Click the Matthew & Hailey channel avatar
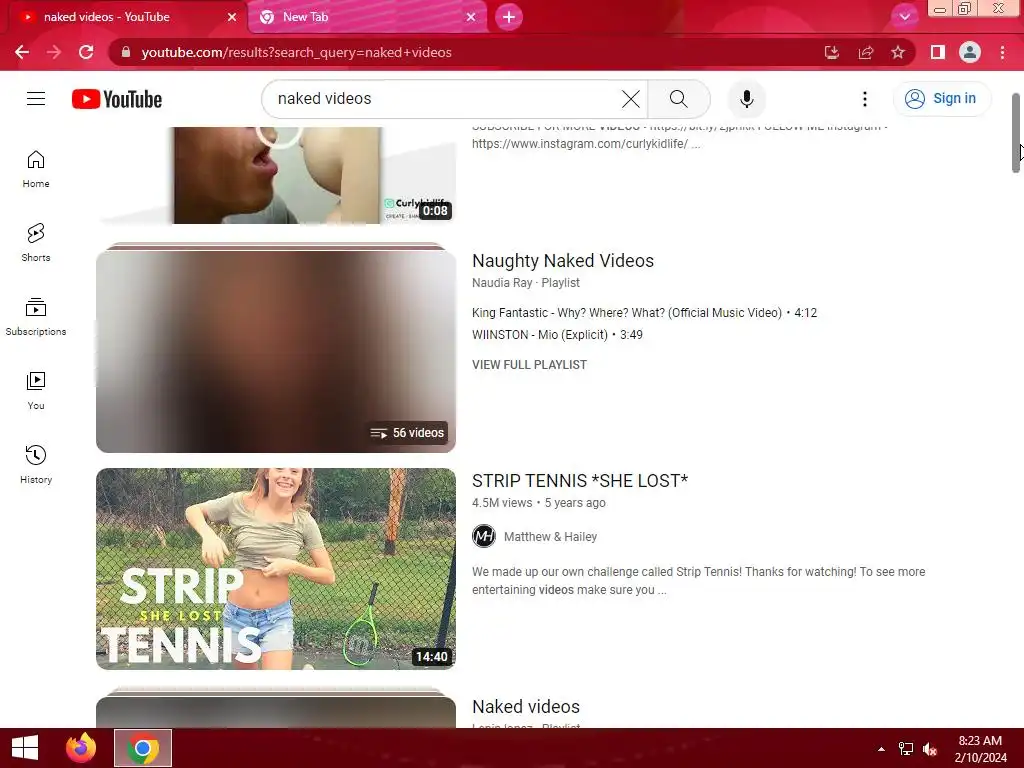Viewport: 1024px width, 768px height. [484, 537]
